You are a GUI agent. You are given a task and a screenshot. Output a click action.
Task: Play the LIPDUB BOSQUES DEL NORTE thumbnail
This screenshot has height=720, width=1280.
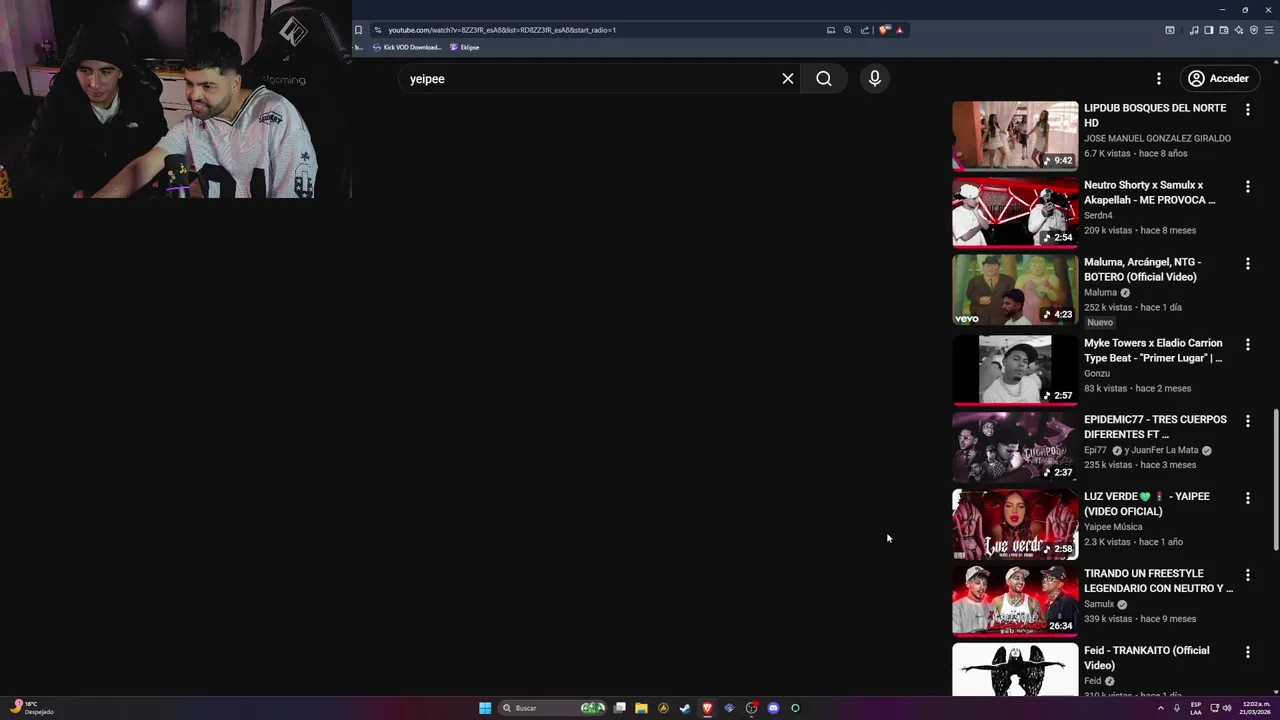(1015, 135)
